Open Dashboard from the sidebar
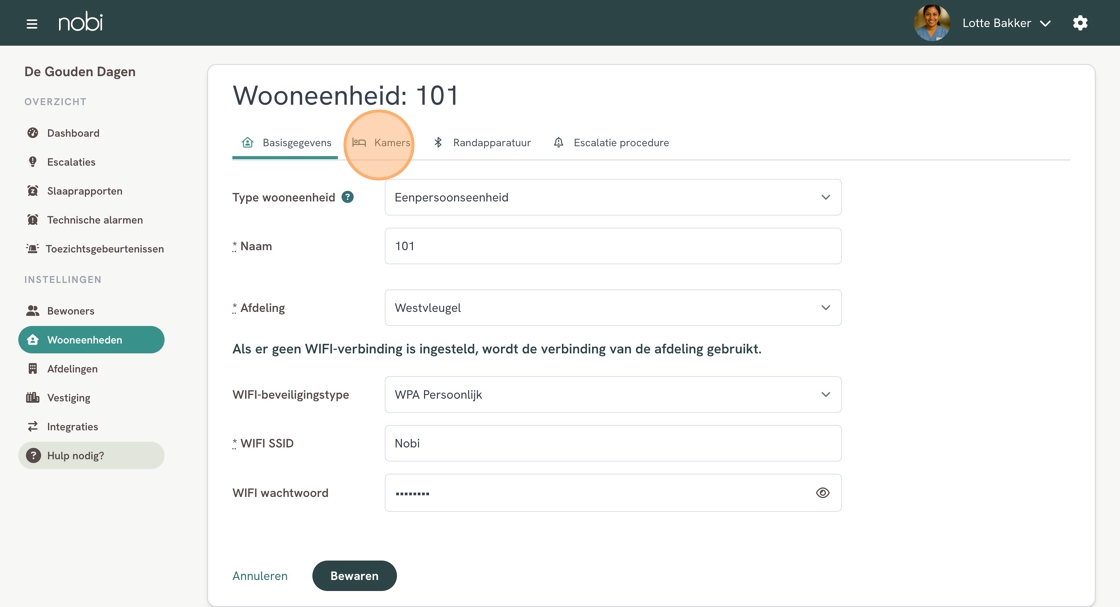This screenshot has height=607, width=1120. [72, 133]
